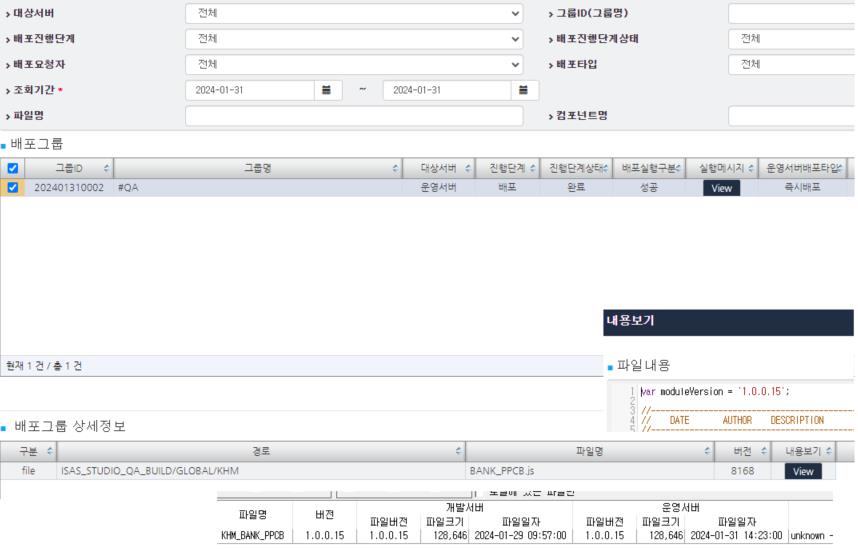Sort by 실행메시지 column arrows
This screenshot has height=550, width=858.
[751, 169]
